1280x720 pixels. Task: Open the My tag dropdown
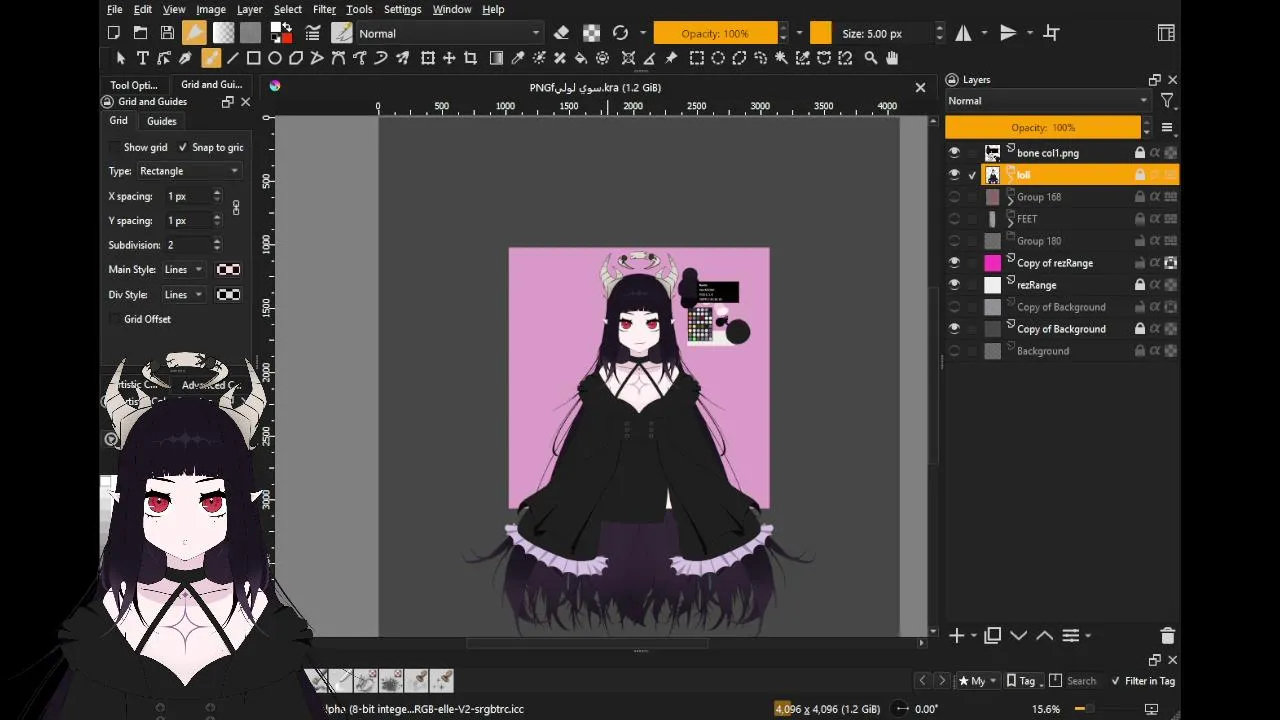point(979,681)
